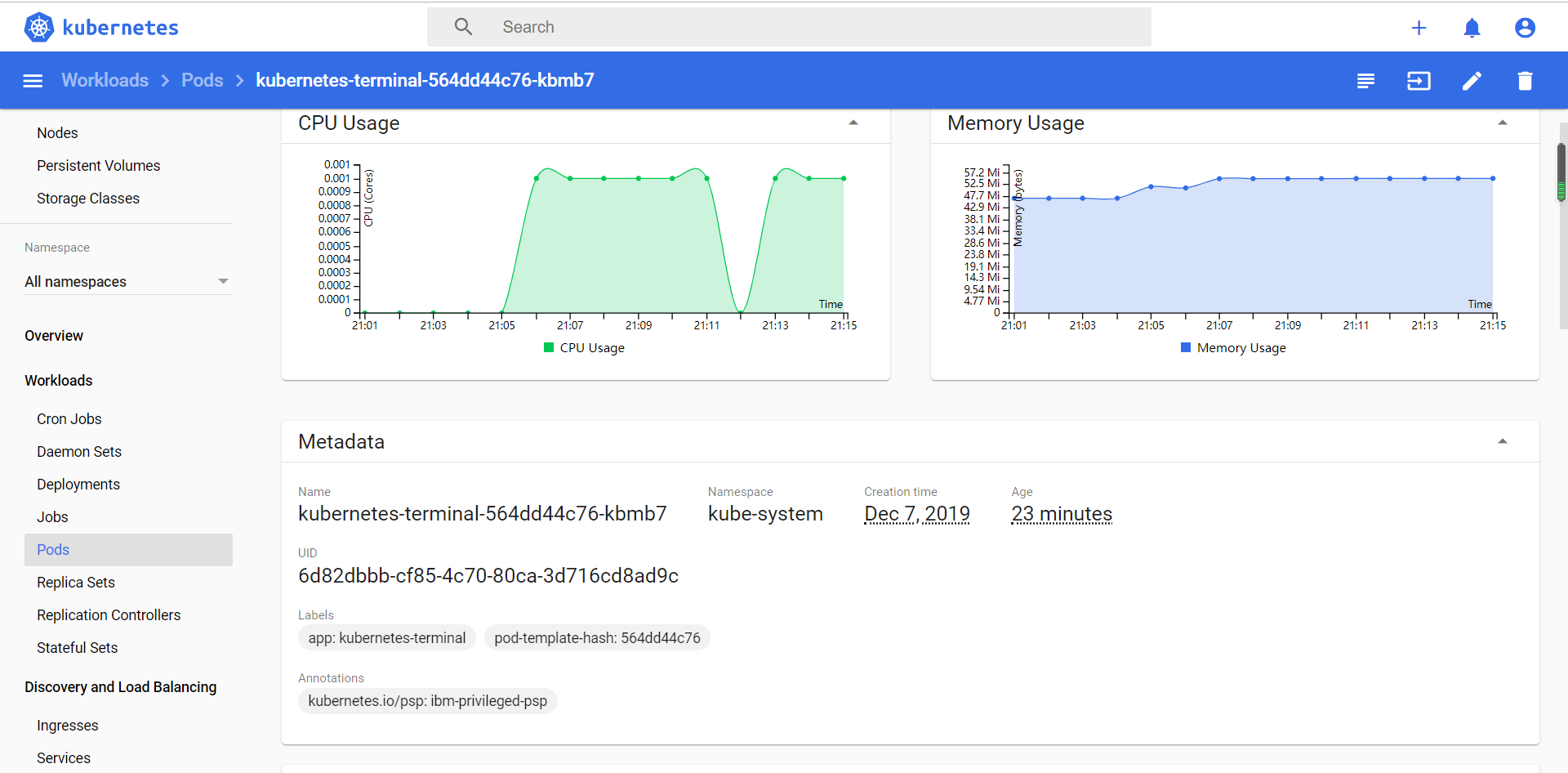Open Stateful Sets in the sidebar

[x=78, y=647]
